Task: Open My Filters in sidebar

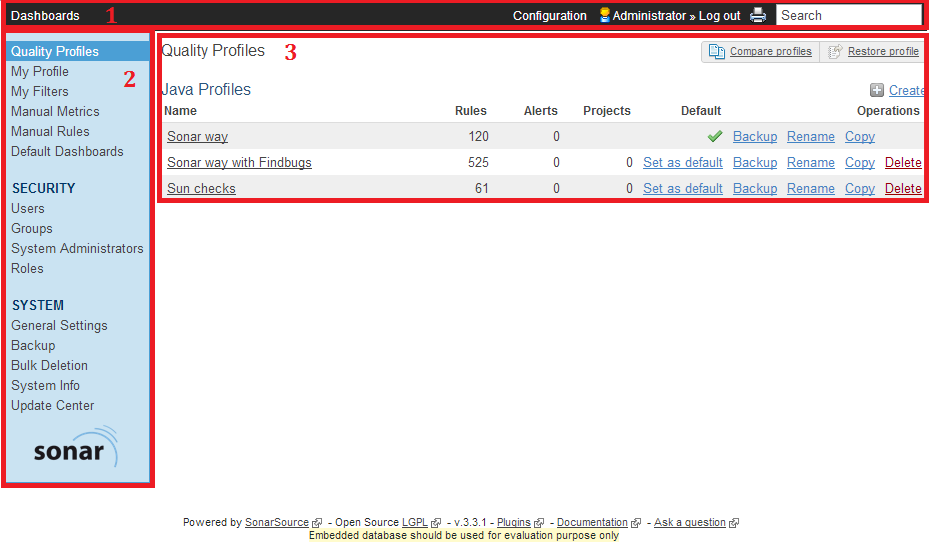Action: (40, 91)
